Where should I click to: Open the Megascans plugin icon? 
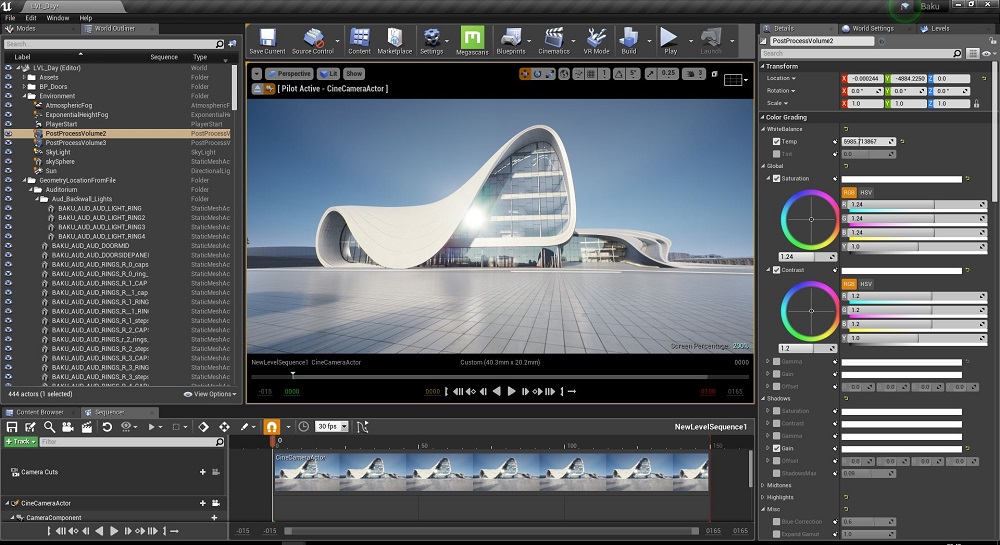pos(472,41)
